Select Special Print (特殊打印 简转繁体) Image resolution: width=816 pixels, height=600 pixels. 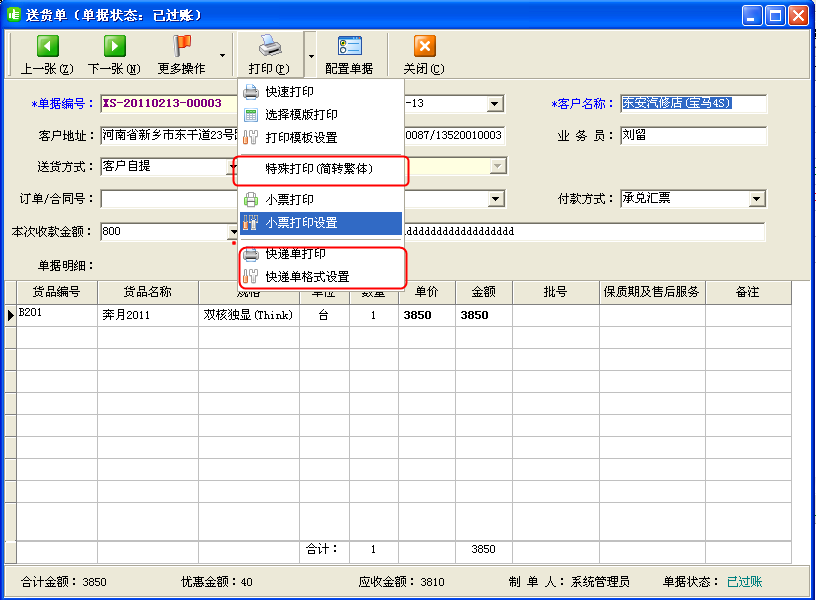pos(320,170)
